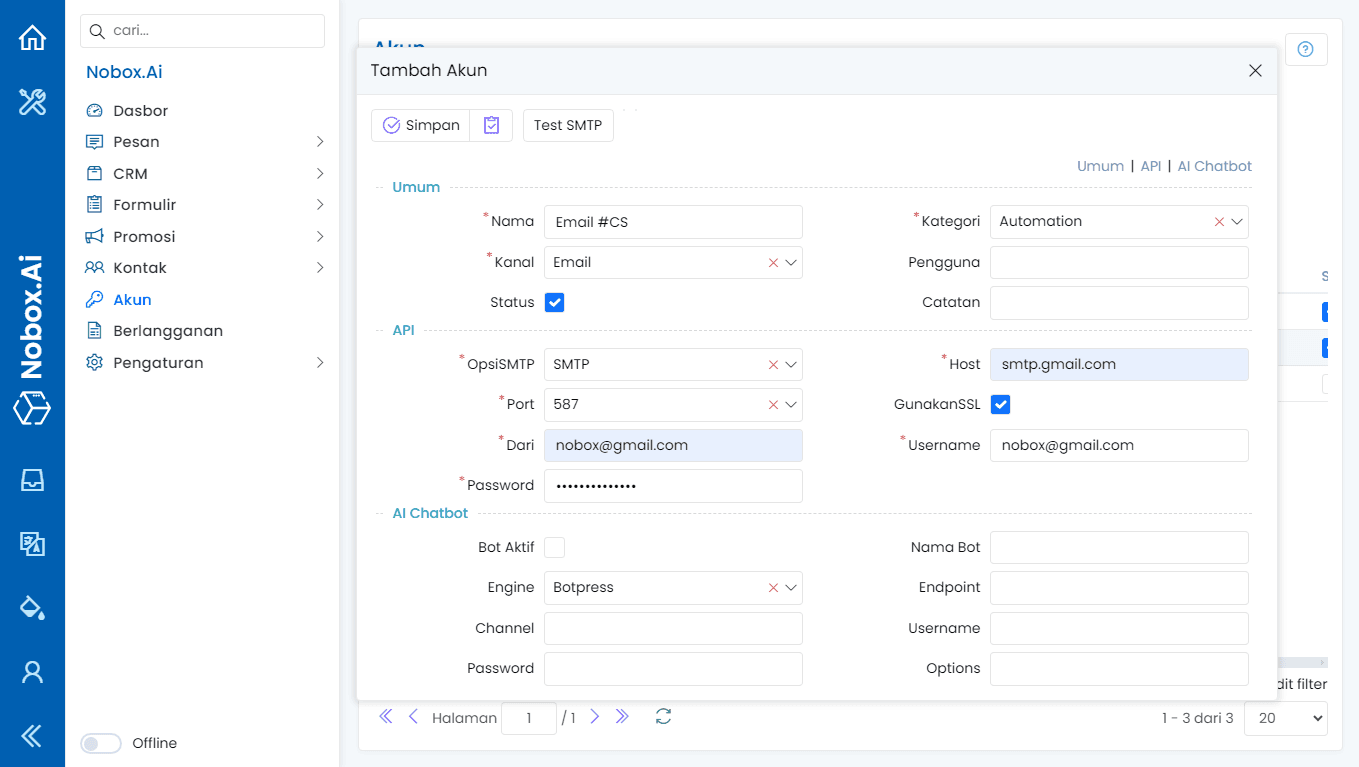The height and width of the screenshot is (767, 1359).
Task: Select the paint bucket icon in sidebar
Action: [33, 607]
